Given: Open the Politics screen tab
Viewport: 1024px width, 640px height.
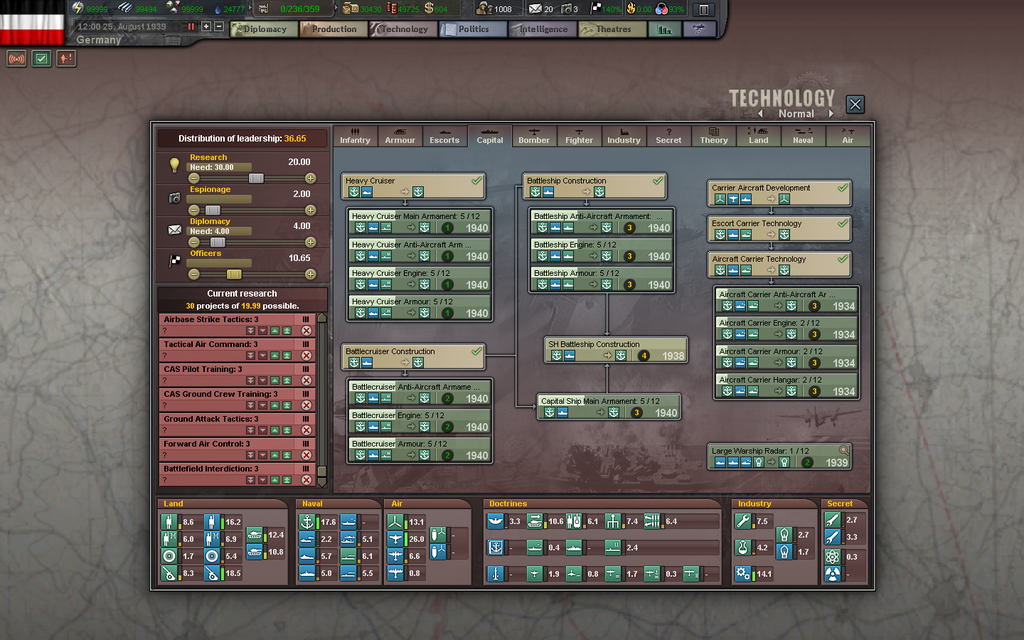Looking at the screenshot, I should point(473,29).
